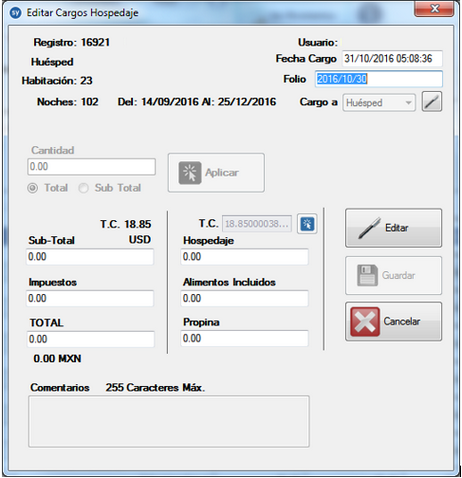Click into the Folio input field

379,79
